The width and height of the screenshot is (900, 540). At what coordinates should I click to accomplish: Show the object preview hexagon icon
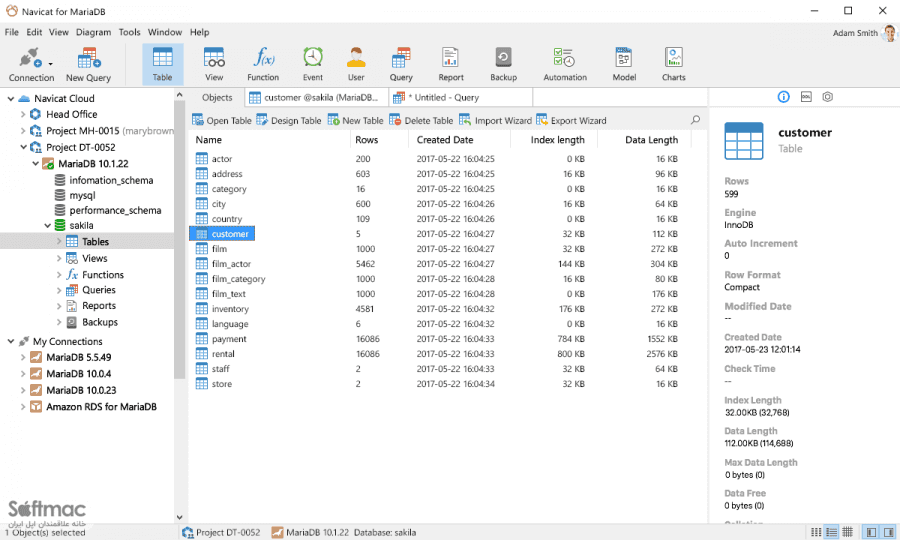tap(827, 97)
